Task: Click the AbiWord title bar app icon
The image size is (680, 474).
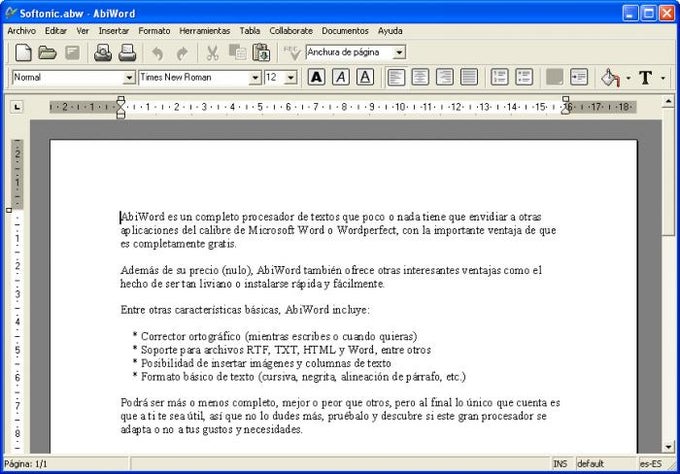Action: pyautogui.click(x=11, y=13)
